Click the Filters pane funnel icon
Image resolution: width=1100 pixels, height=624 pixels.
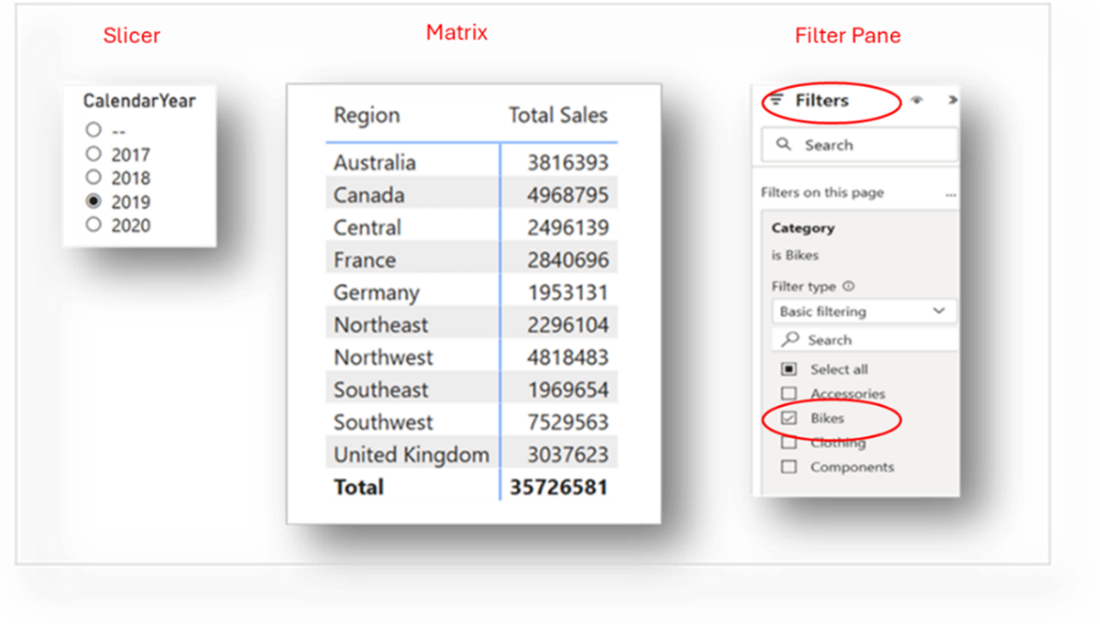(777, 101)
